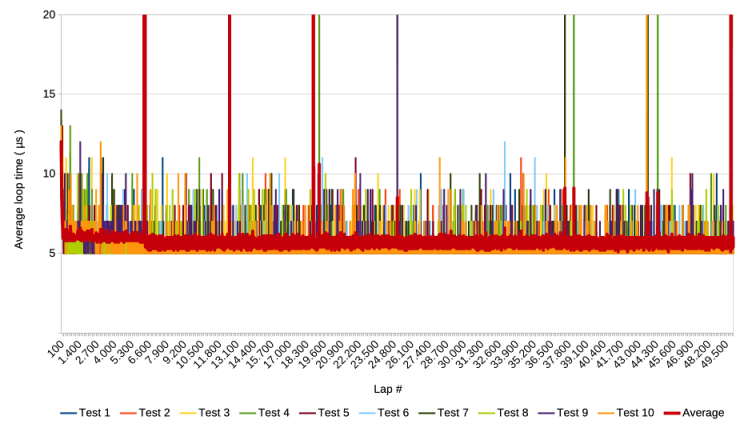The height and width of the screenshot is (428, 748).
Task: Select Test 6 in the legend
Action: pos(394,413)
